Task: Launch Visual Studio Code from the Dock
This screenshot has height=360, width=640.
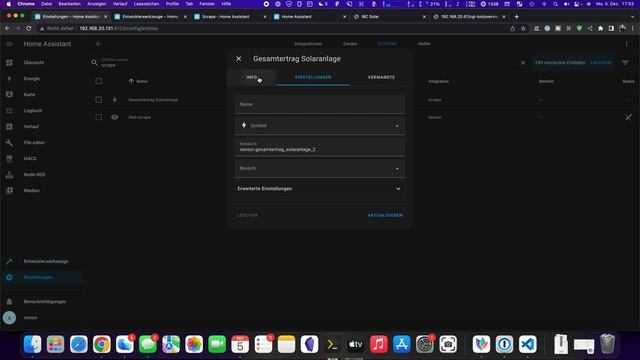Action: (527, 344)
